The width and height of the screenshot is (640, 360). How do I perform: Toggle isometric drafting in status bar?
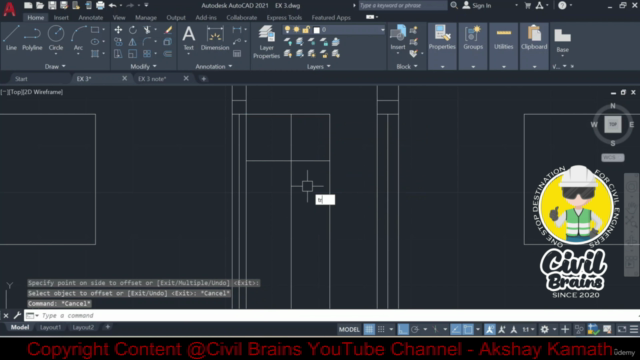(436, 329)
